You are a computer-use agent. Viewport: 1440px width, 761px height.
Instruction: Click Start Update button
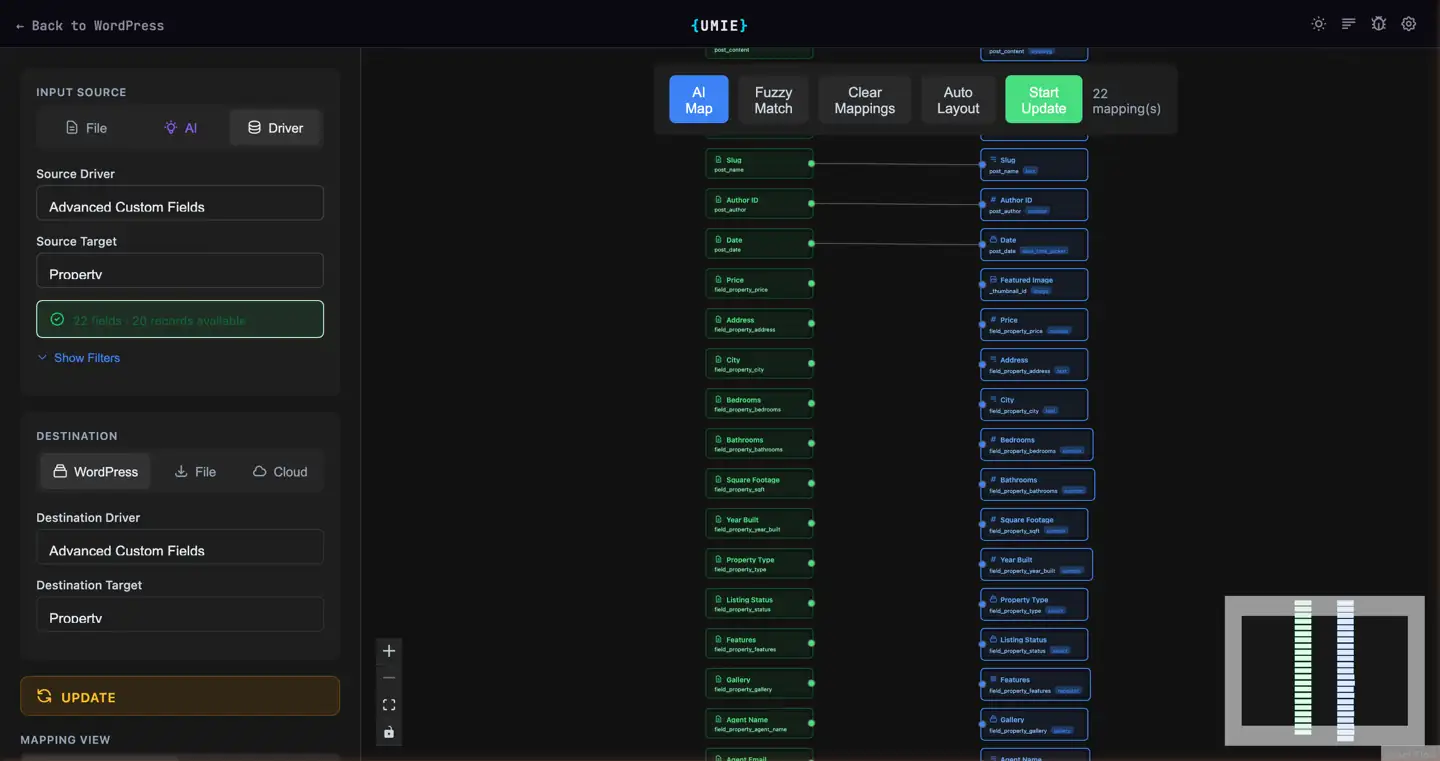click(x=1043, y=100)
